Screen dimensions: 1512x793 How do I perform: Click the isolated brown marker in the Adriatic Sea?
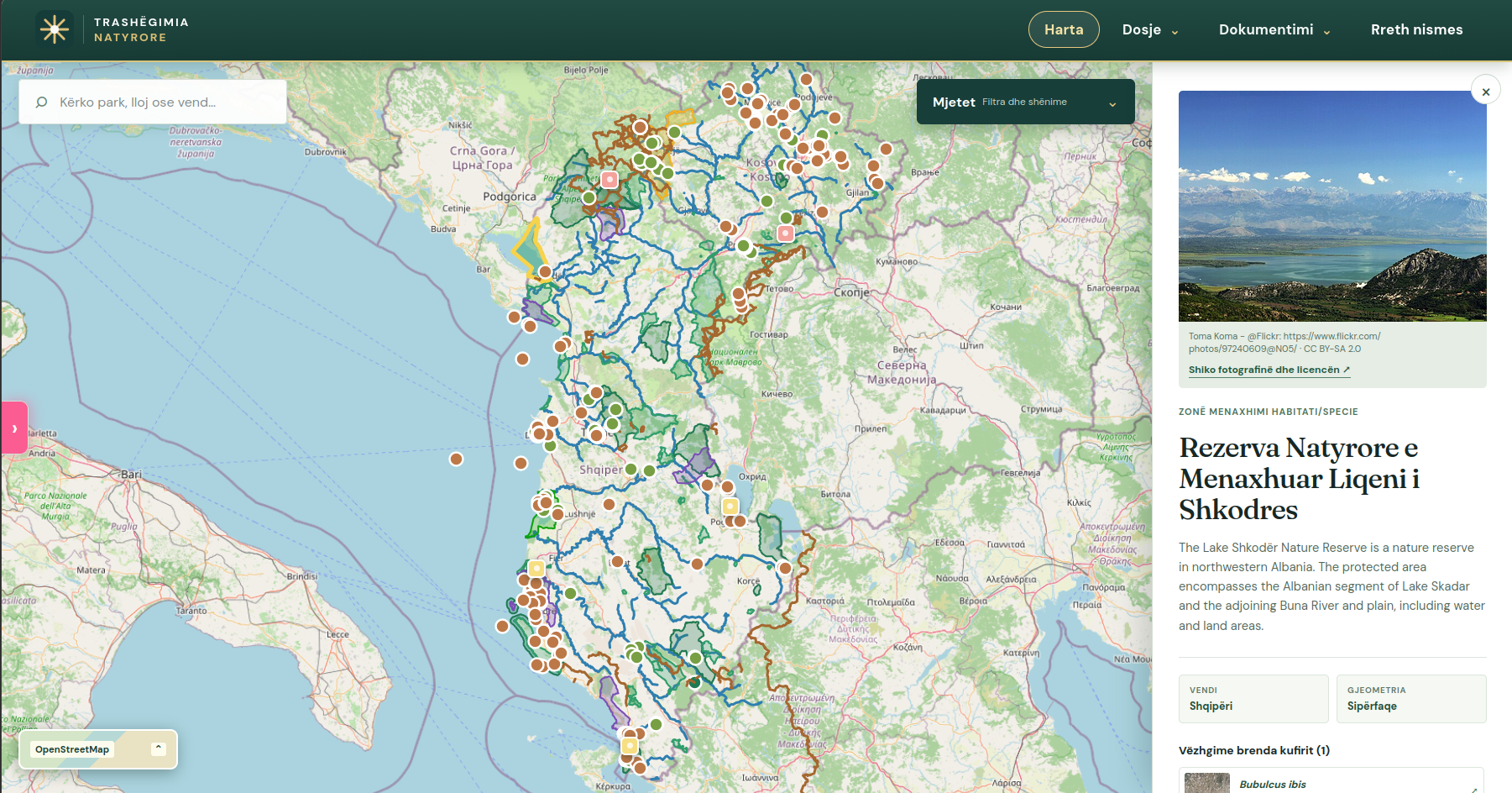point(456,459)
